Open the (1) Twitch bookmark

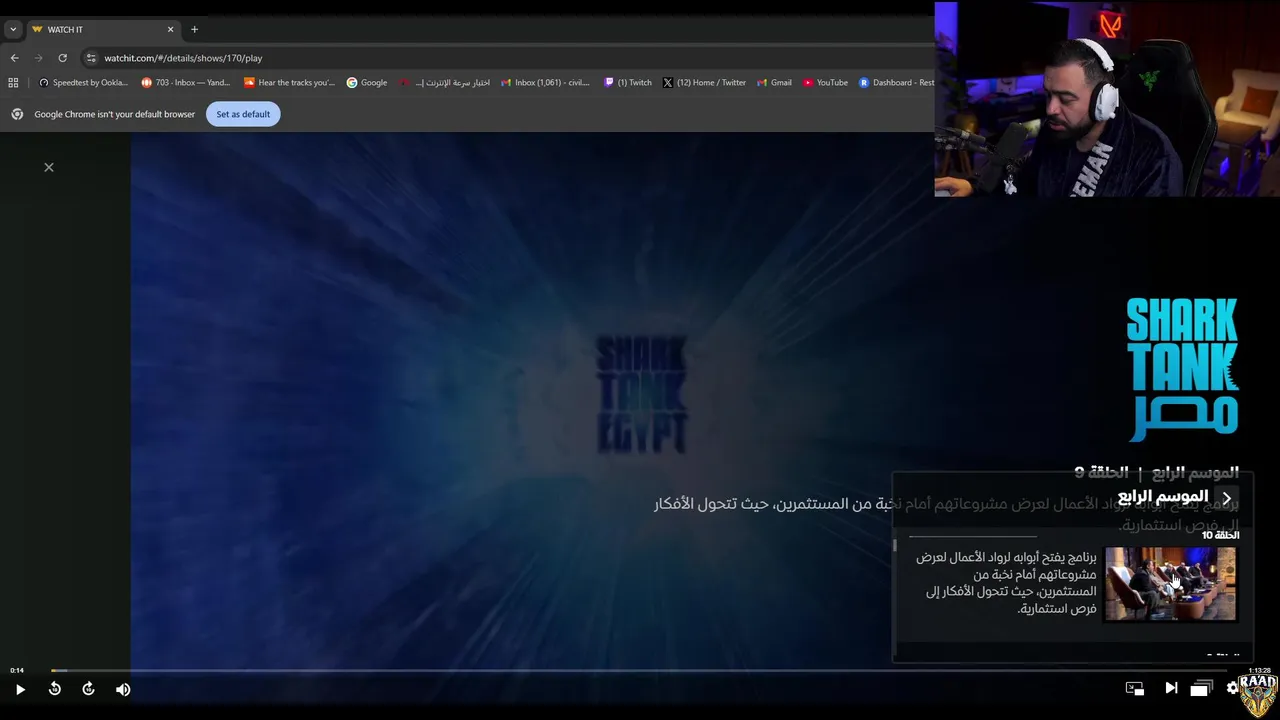628,83
